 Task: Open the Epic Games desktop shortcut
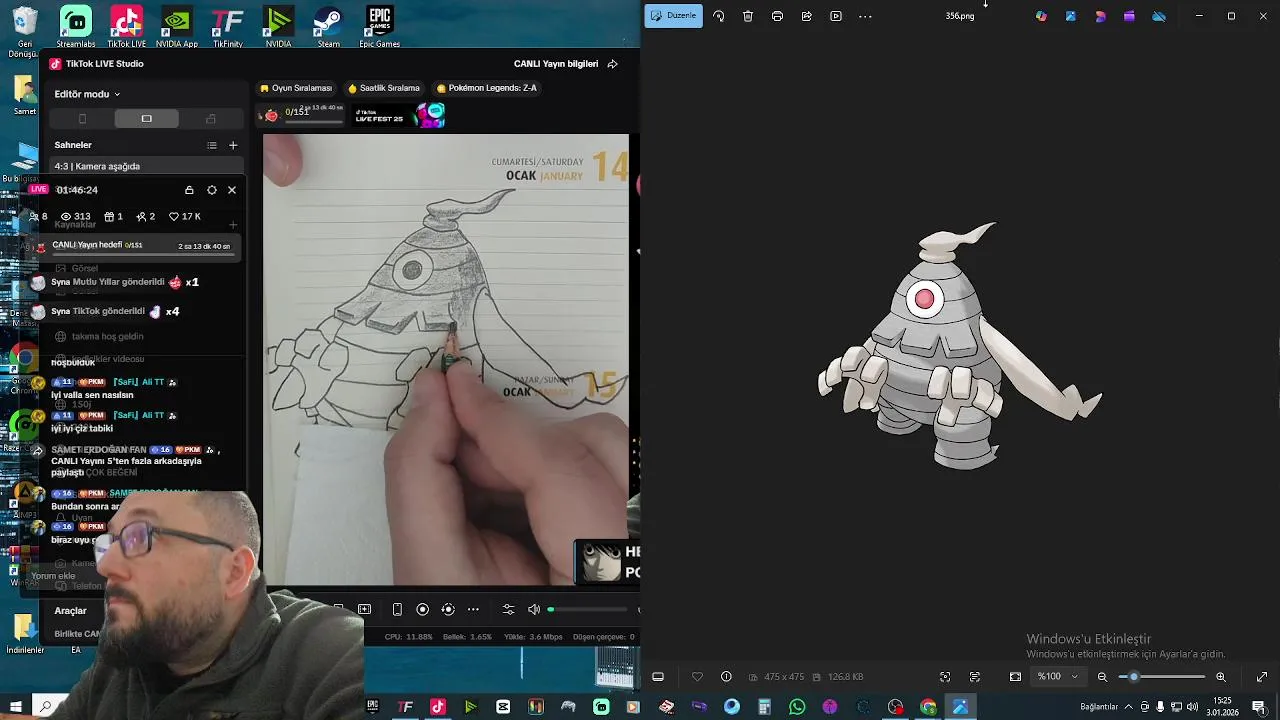(x=379, y=27)
